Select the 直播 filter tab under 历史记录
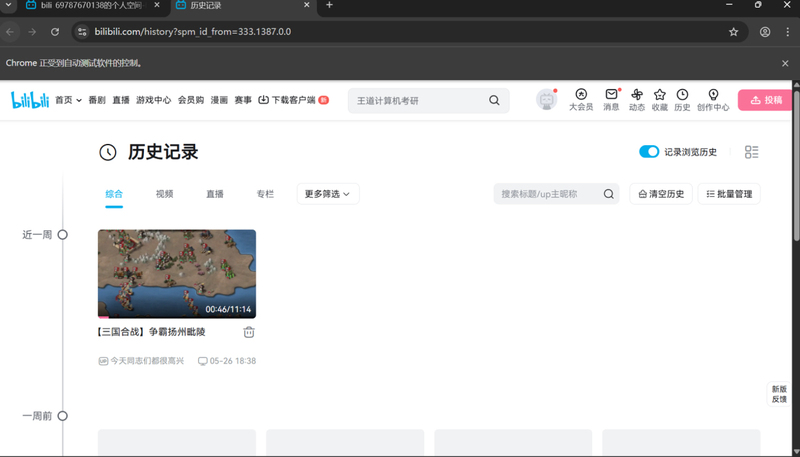Screen dimensions: 800x457 215,194
